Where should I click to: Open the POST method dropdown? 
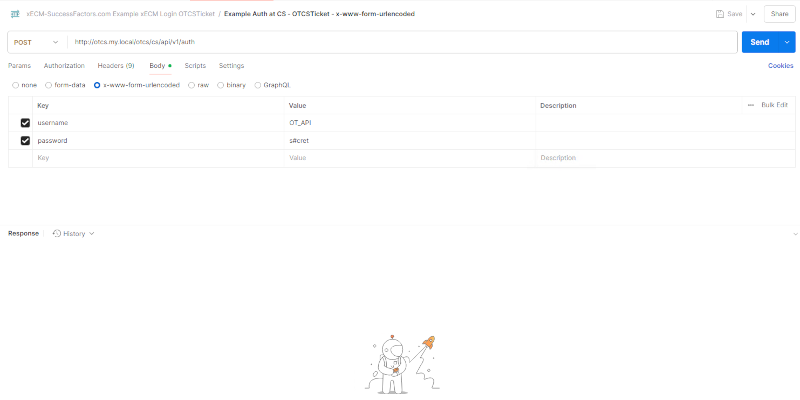pos(37,42)
